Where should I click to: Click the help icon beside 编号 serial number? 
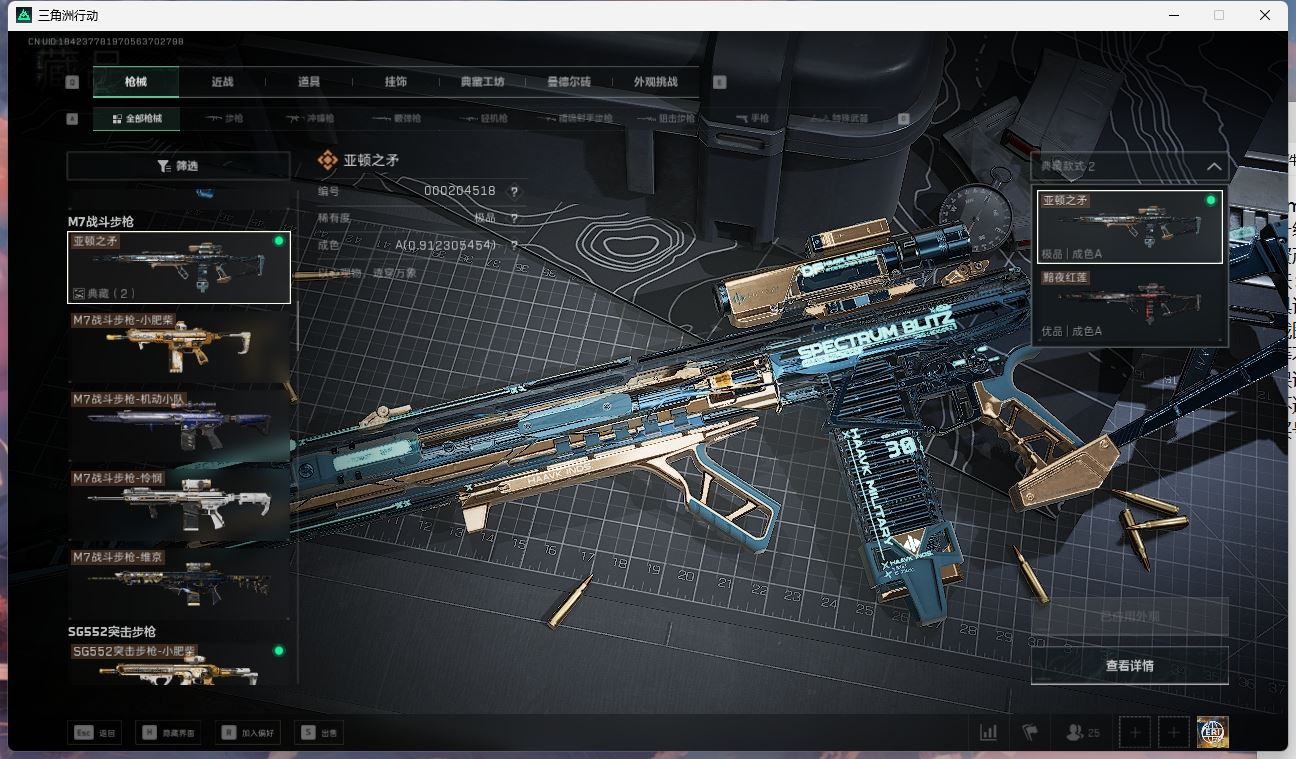515,192
